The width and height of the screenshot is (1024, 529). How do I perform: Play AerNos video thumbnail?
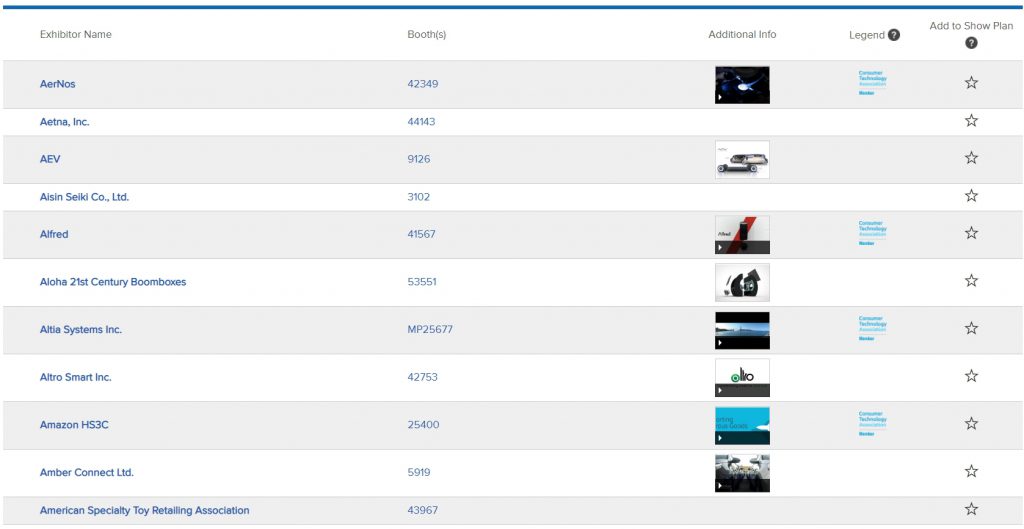(x=742, y=85)
